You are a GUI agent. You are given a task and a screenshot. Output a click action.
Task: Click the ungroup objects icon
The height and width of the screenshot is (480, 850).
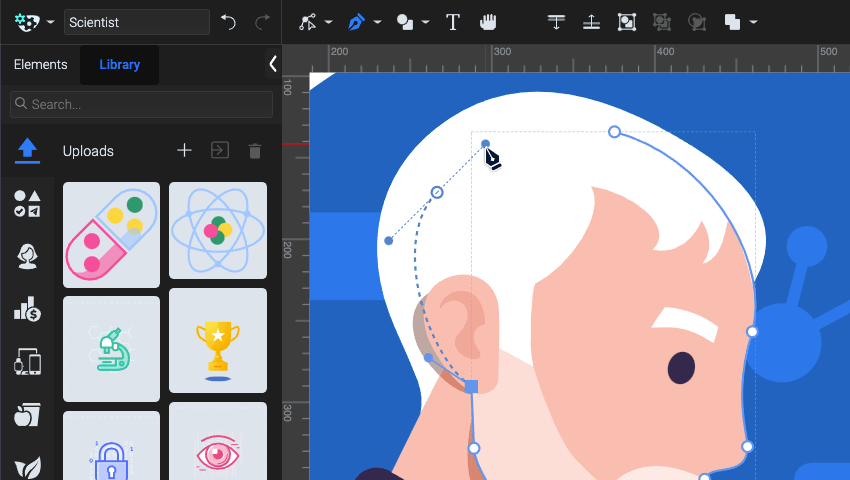tap(662, 22)
